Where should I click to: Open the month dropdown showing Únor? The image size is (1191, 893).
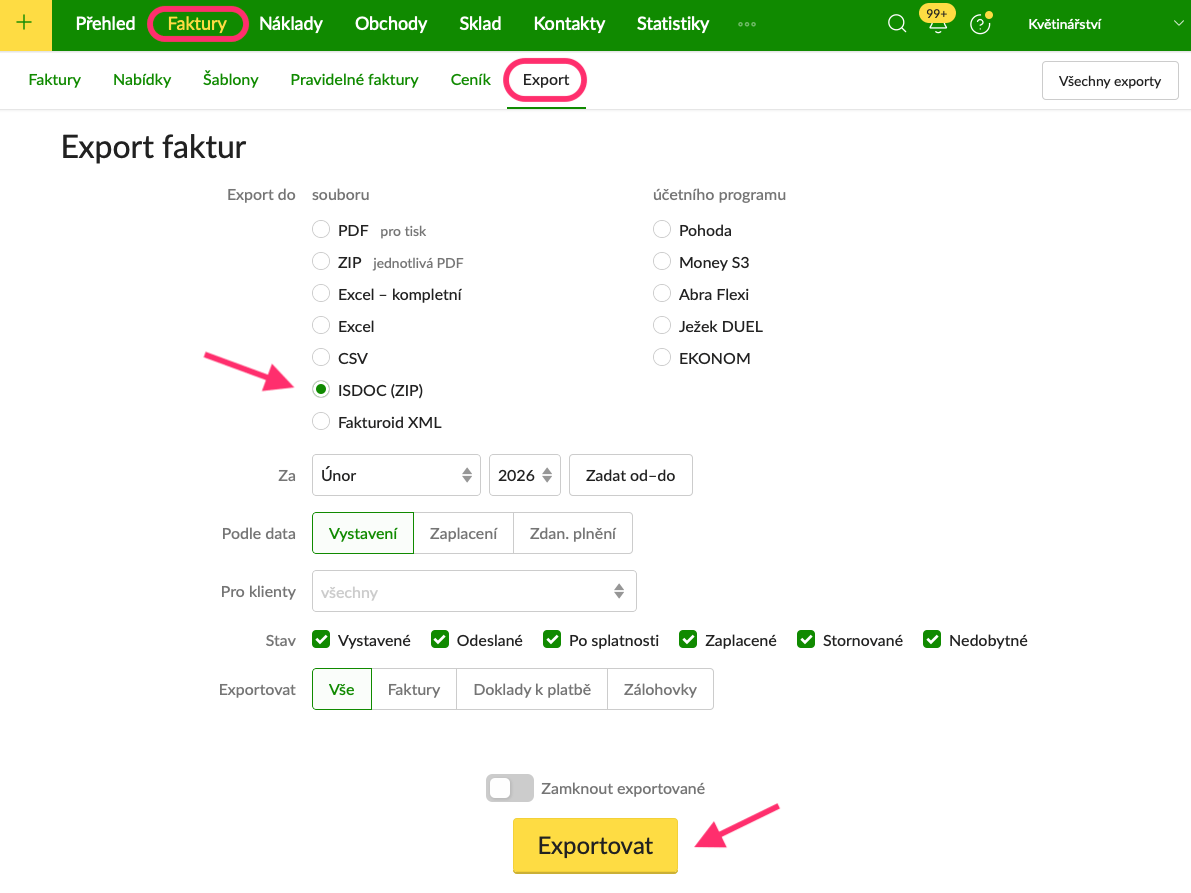click(x=397, y=475)
